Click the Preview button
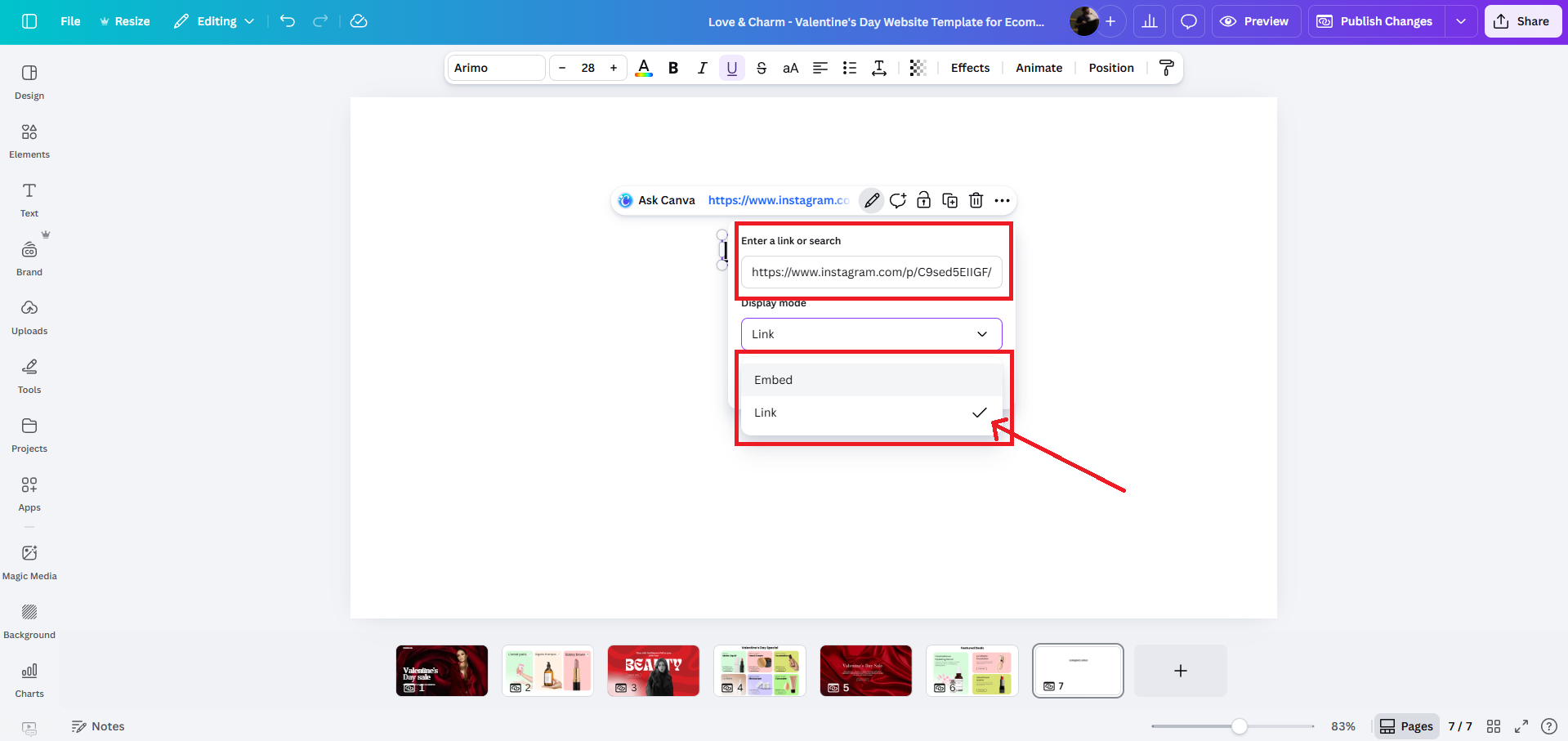The height and width of the screenshot is (741, 1568). pyautogui.click(x=1254, y=21)
